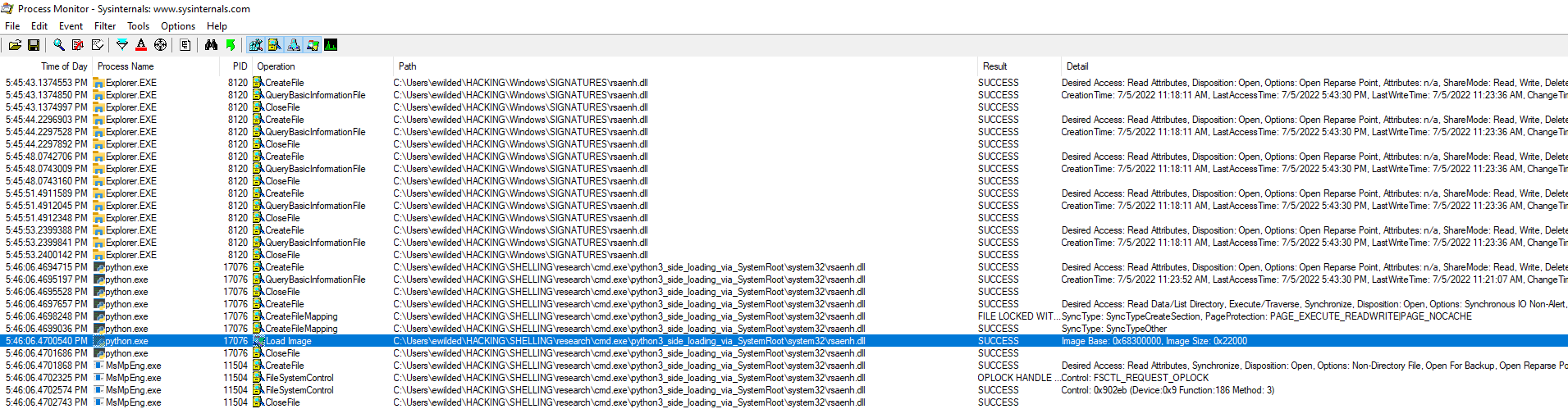Open the Edit menu
1568x409 pixels.
tap(39, 26)
